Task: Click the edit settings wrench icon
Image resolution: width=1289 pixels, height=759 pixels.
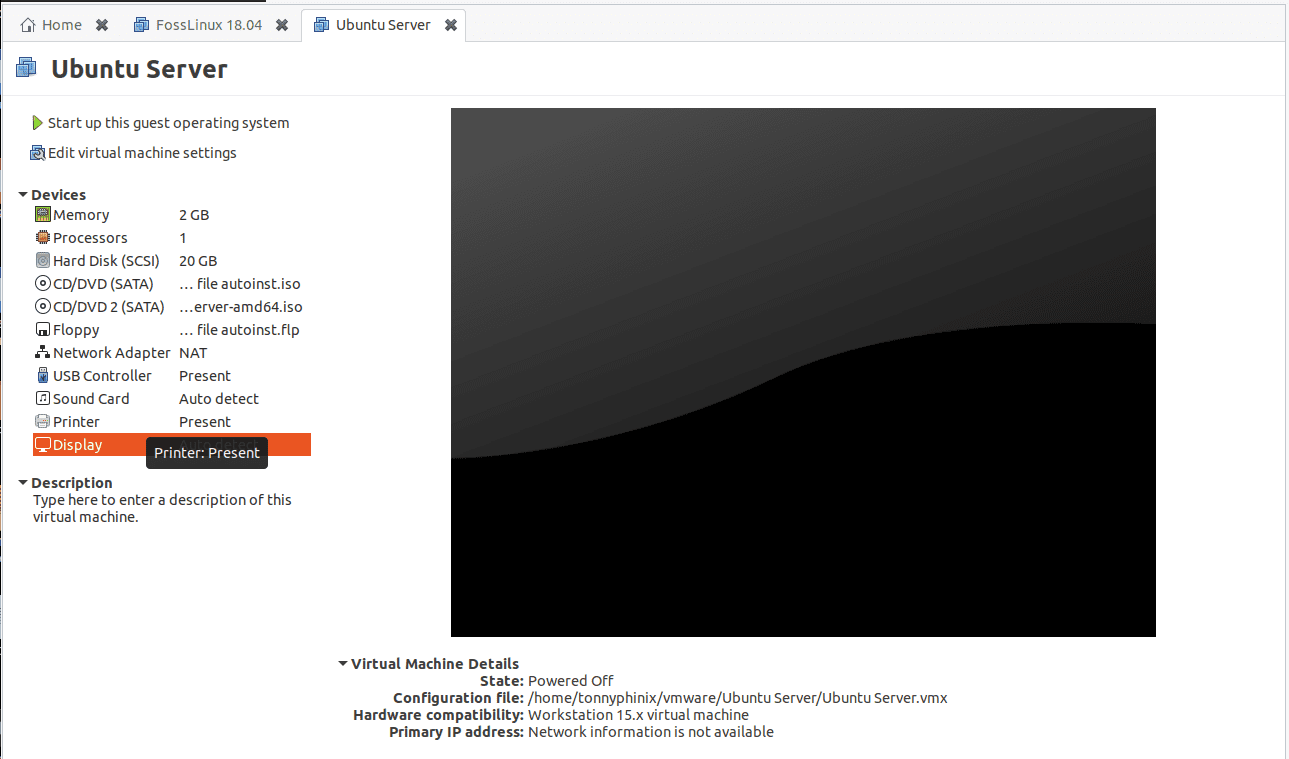Action: click(x=38, y=153)
